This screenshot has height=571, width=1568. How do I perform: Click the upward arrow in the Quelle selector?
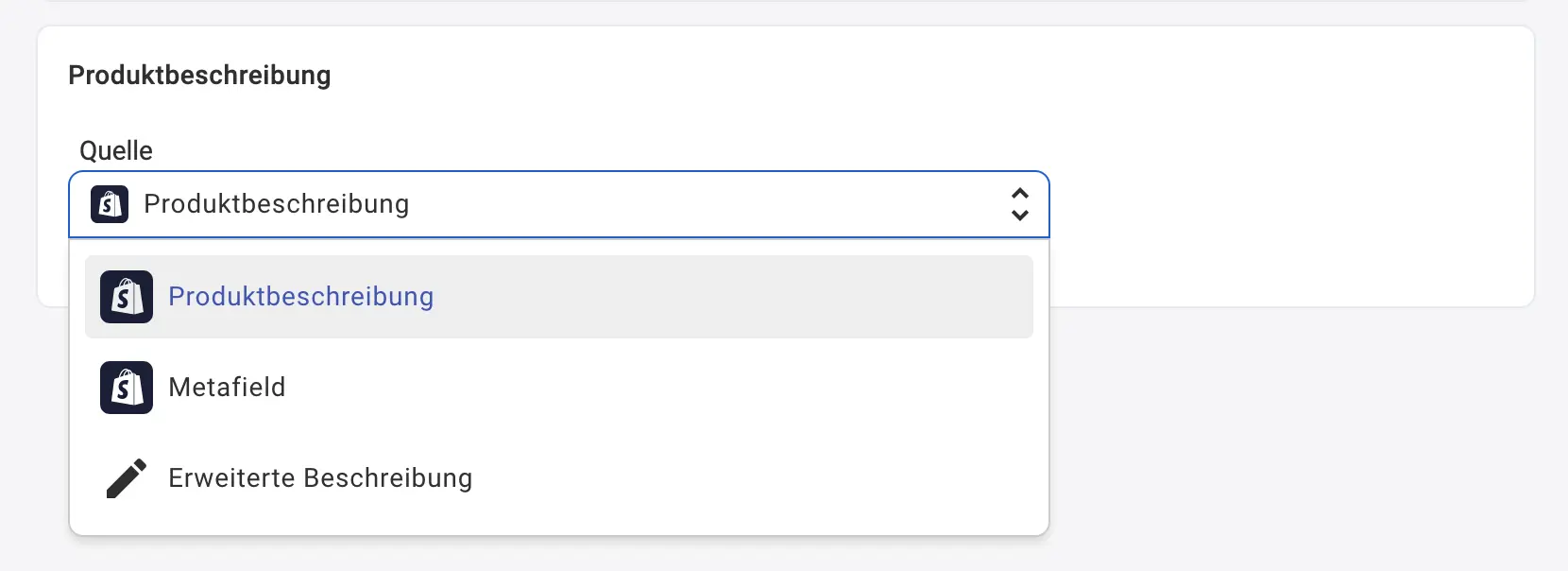[x=1019, y=193]
